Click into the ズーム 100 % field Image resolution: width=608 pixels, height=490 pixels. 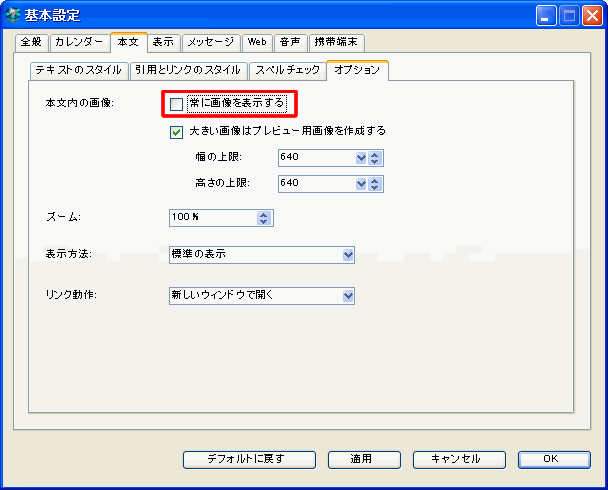pyautogui.click(x=210, y=217)
